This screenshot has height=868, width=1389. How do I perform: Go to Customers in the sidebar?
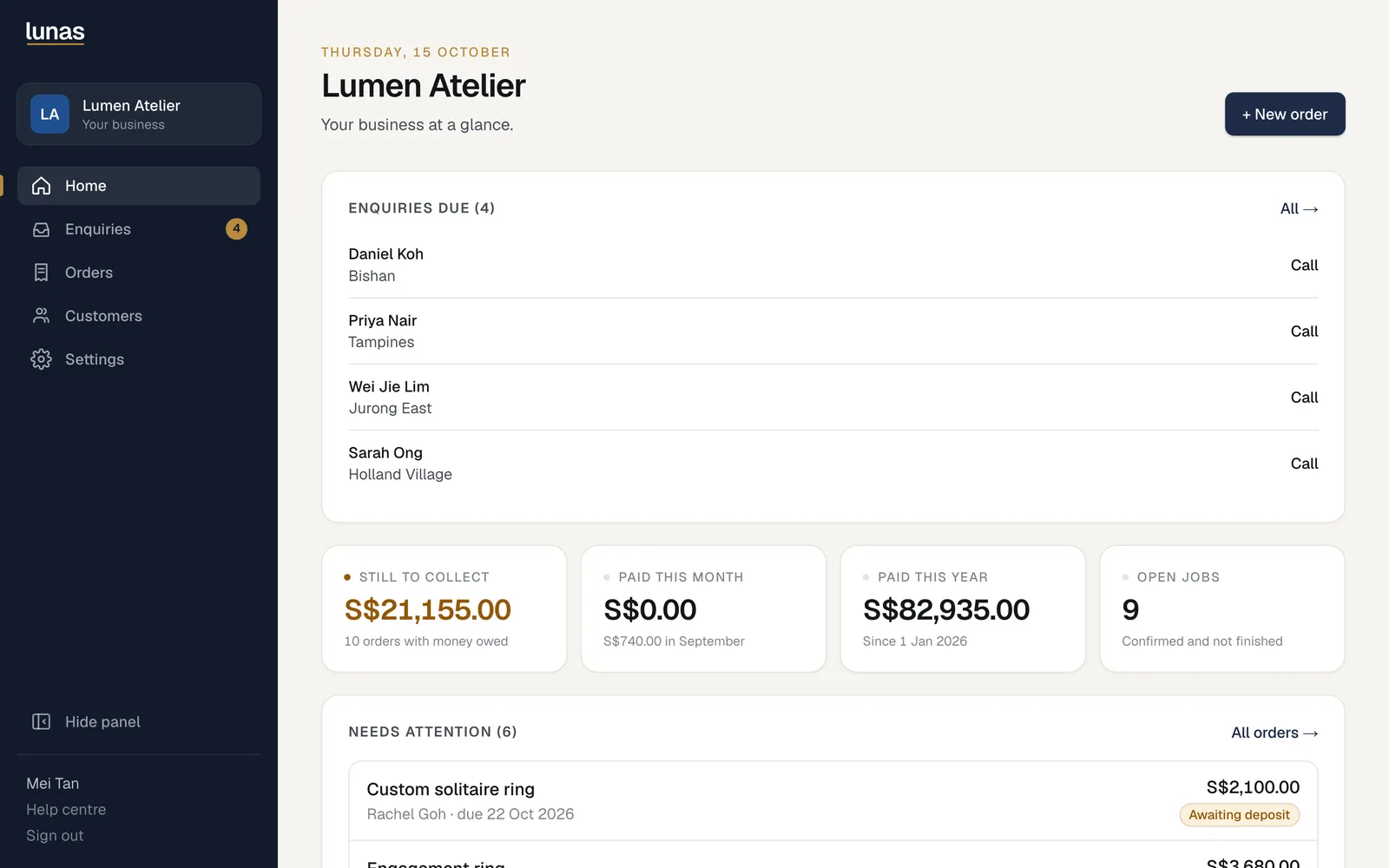tap(139, 316)
